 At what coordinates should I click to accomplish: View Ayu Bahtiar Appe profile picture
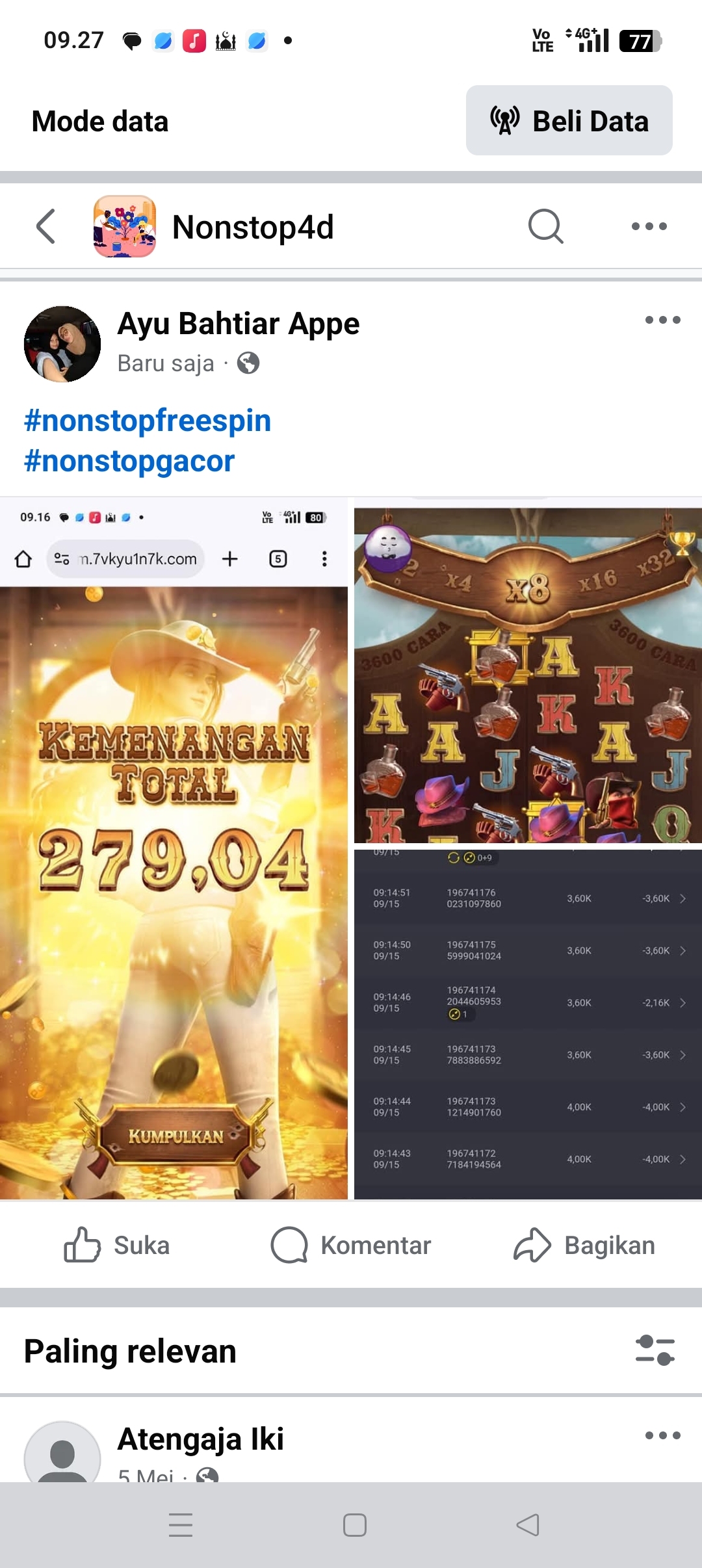(x=62, y=344)
